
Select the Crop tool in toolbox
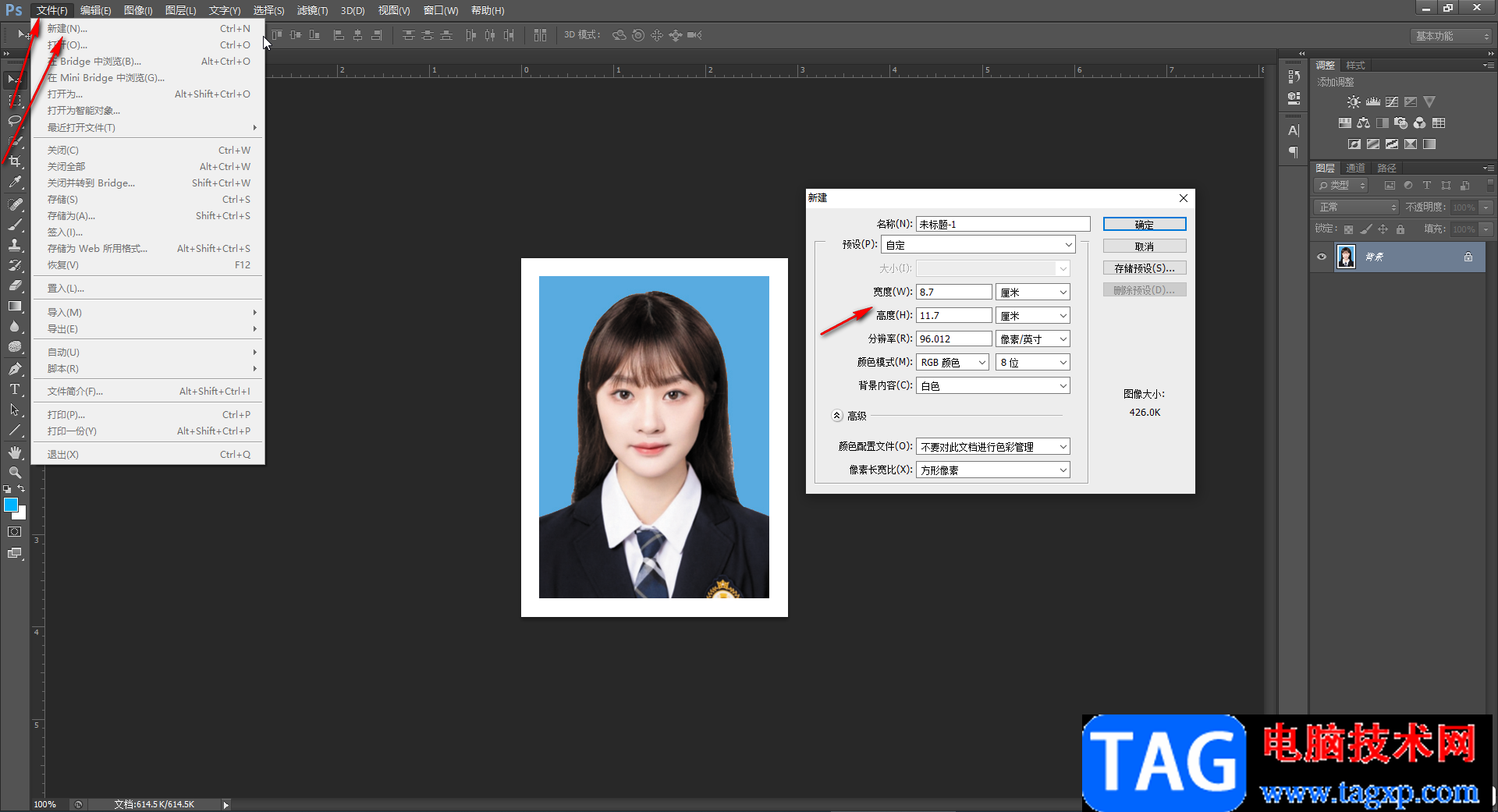(15, 161)
